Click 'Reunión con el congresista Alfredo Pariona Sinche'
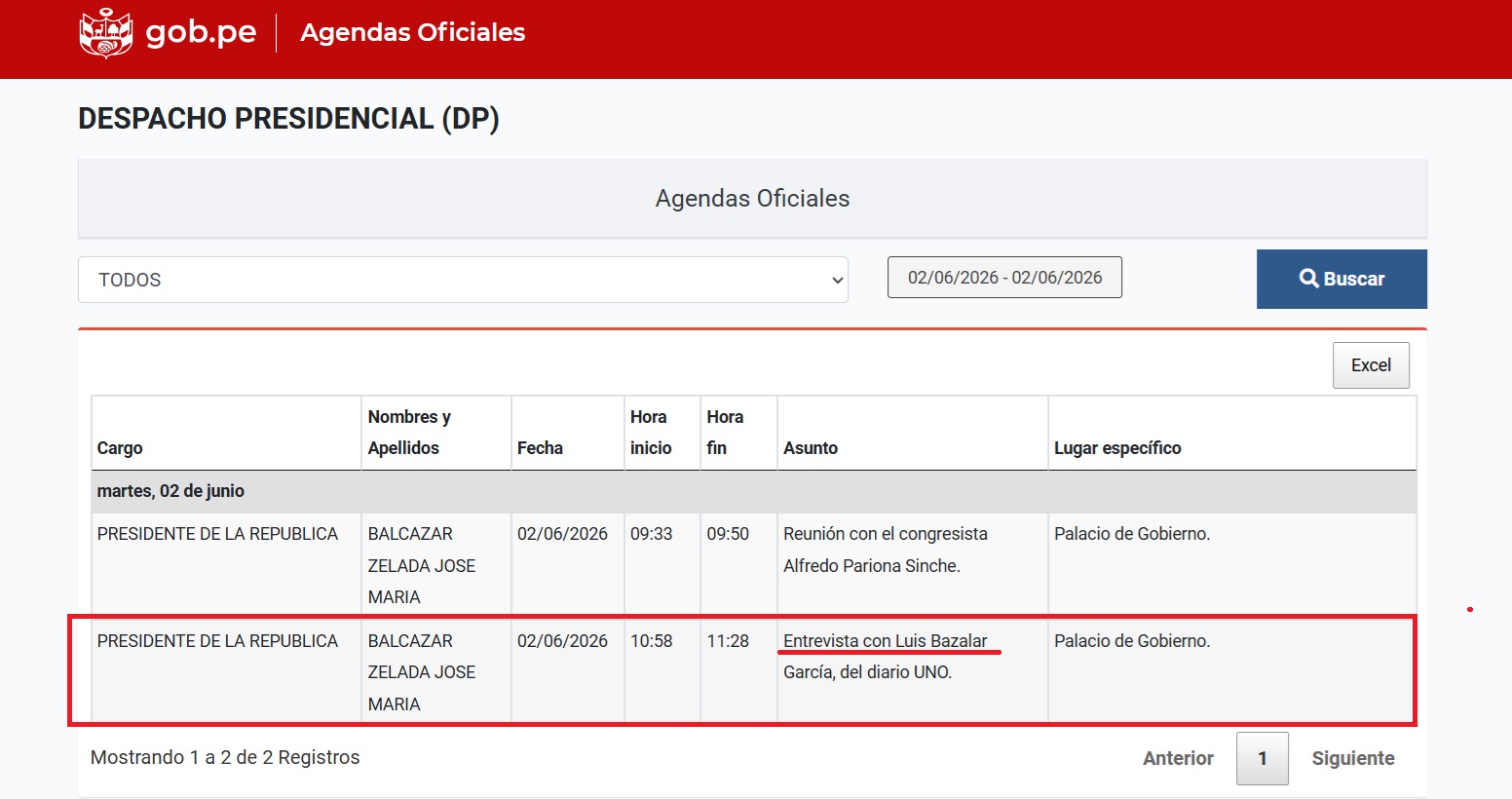 (x=886, y=550)
